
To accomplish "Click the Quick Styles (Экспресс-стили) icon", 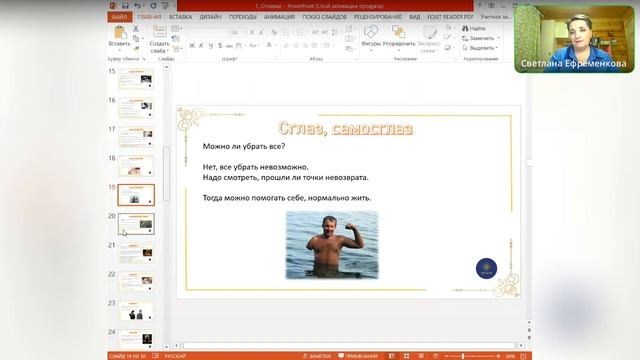I will pos(429,32).
